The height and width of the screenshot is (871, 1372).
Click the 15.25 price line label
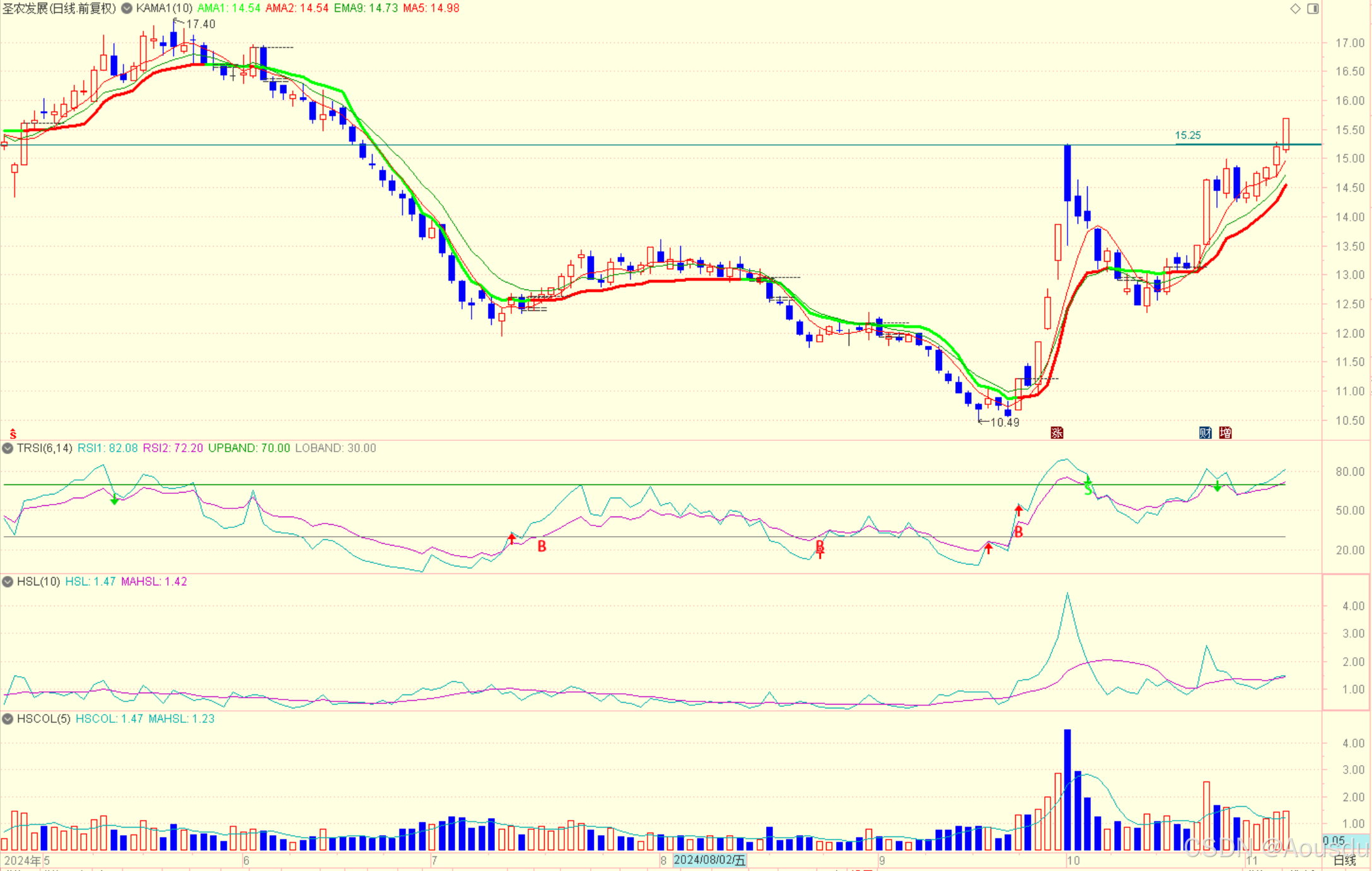1188,135
